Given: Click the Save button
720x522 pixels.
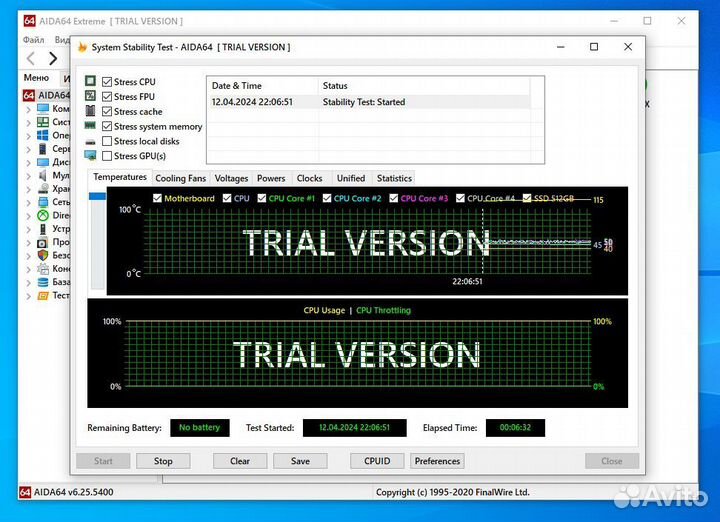Looking at the screenshot, I should coord(300,461).
